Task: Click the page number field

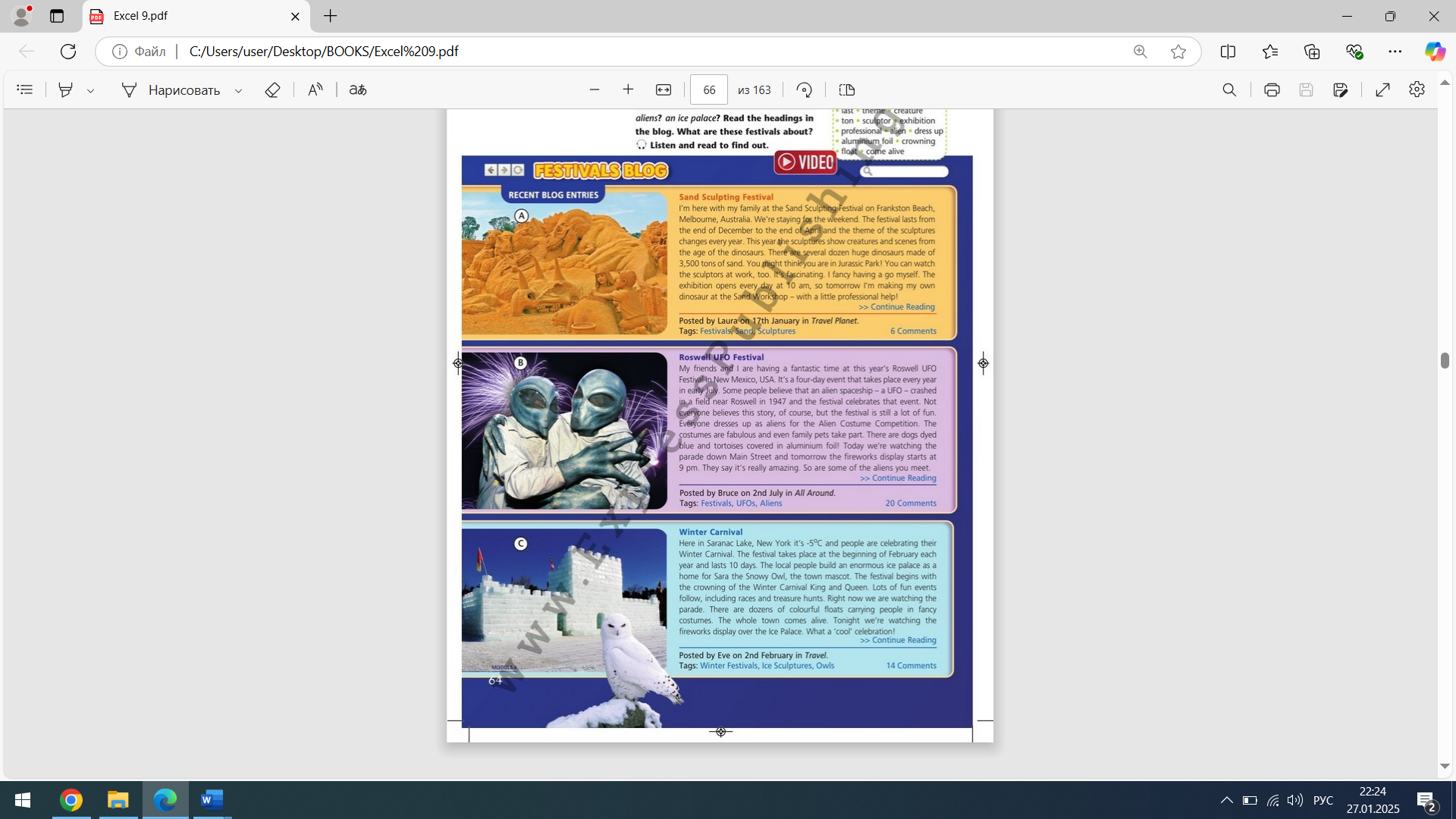Action: 708,89
